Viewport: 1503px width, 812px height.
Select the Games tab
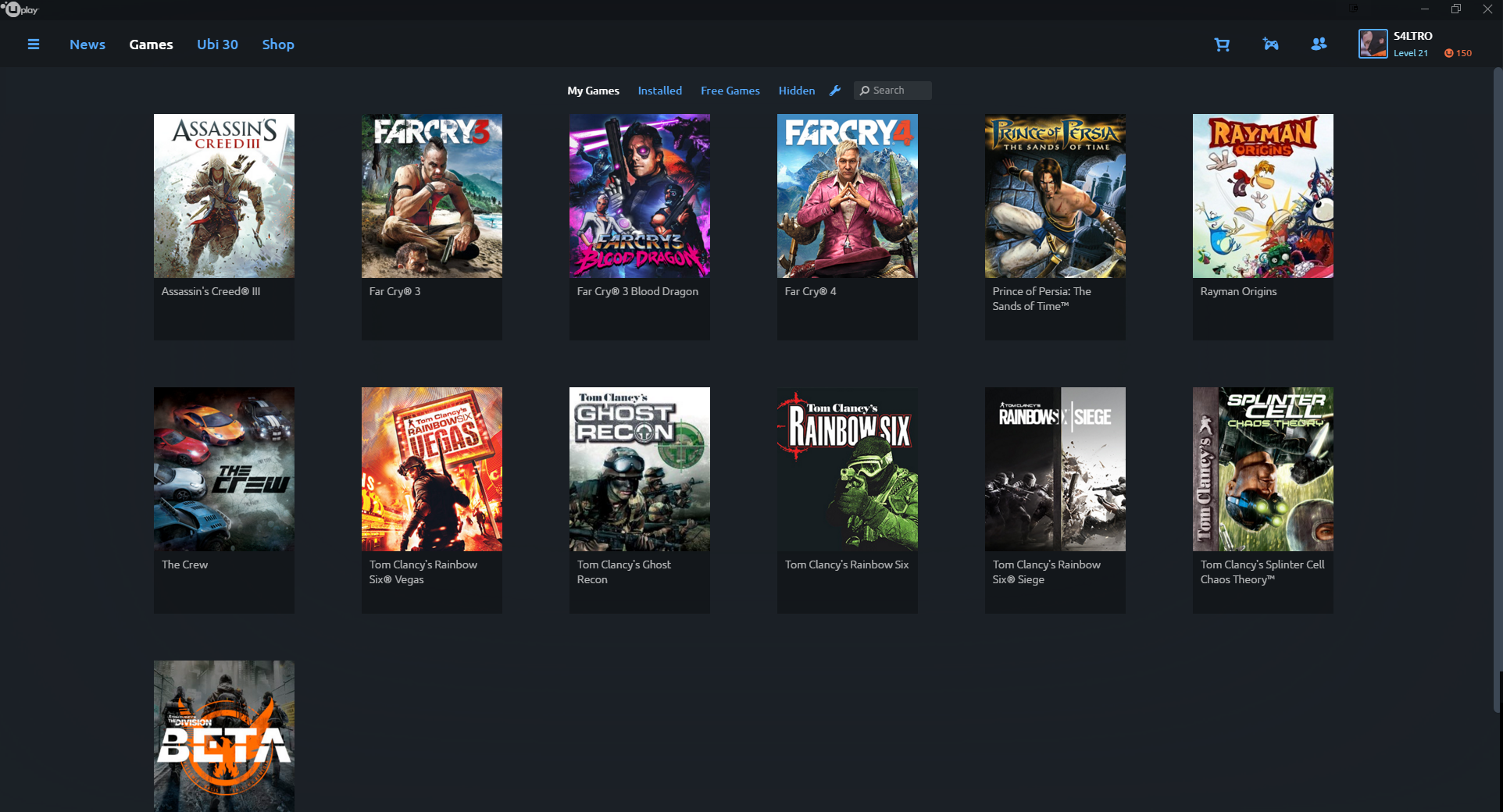point(152,45)
